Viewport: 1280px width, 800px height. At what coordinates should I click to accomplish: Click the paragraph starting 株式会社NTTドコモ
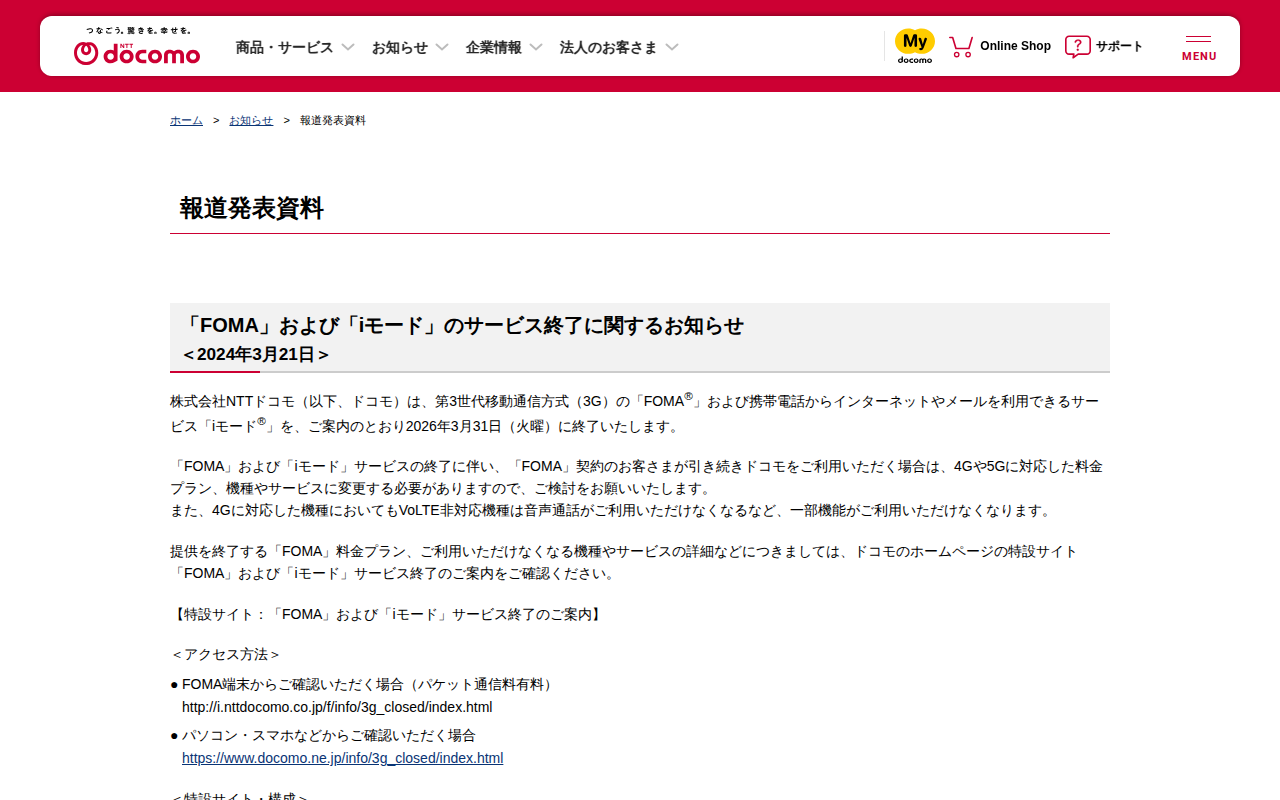635,413
